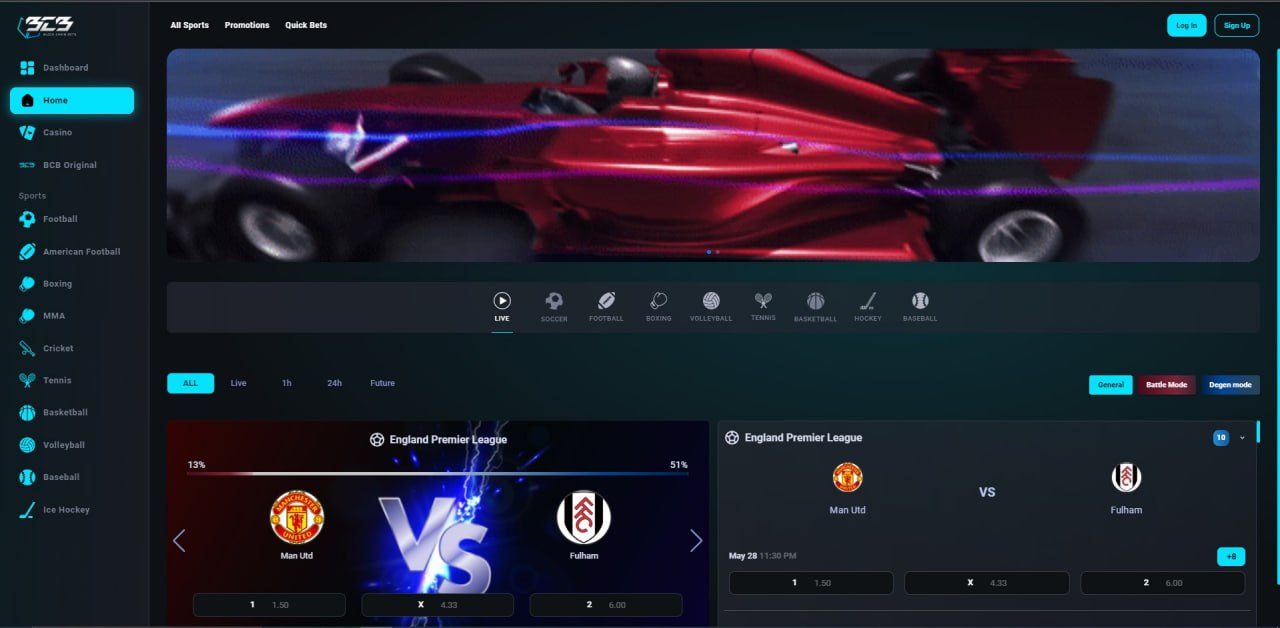Viewport: 1280px width, 628px height.
Task: Filter matches by the 24h tab
Action: tap(334, 383)
